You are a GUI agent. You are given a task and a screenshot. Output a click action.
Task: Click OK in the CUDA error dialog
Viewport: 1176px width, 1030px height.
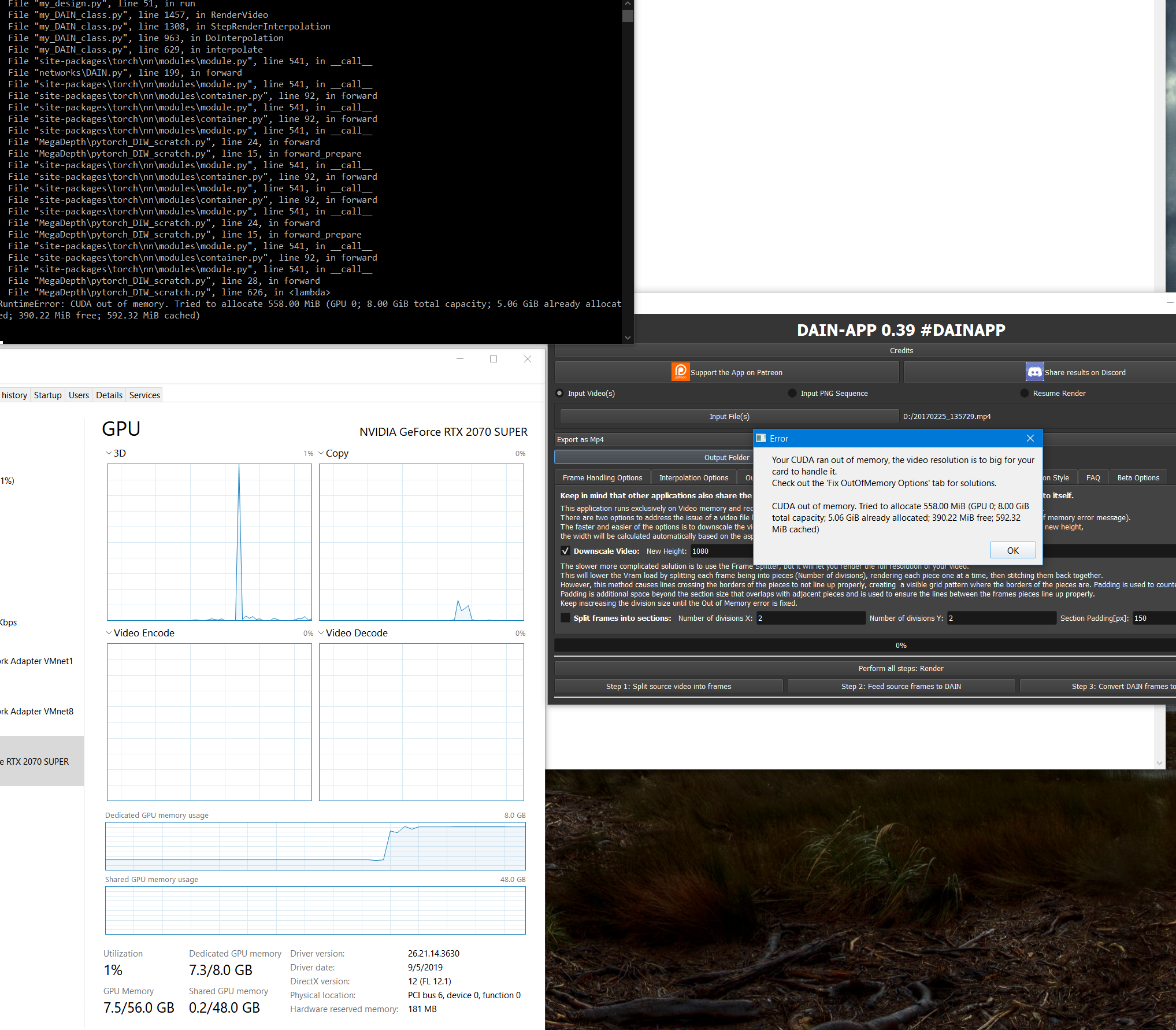click(x=1012, y=550)
